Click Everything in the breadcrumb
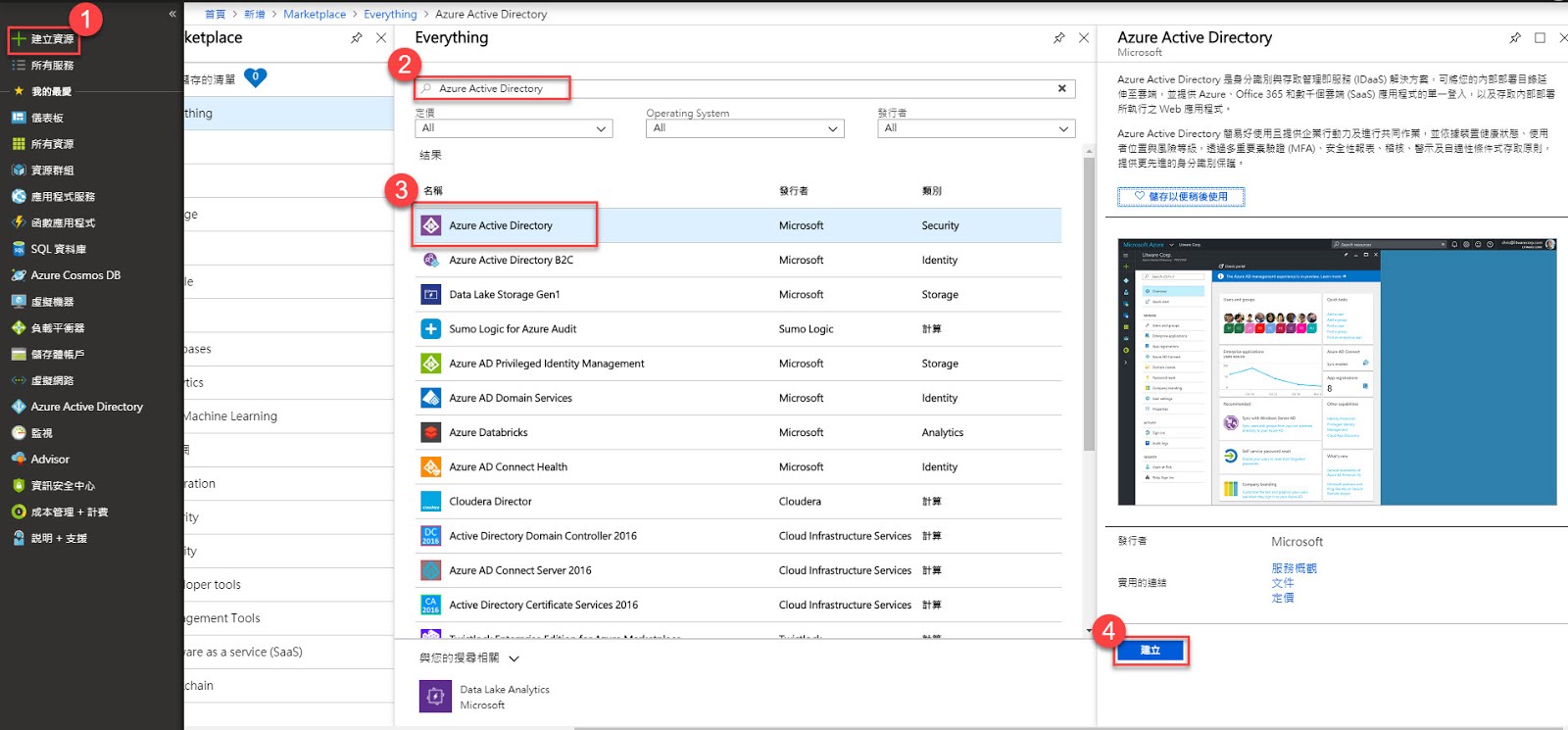This screenshot has height=730, width=1568. (390, 15)
